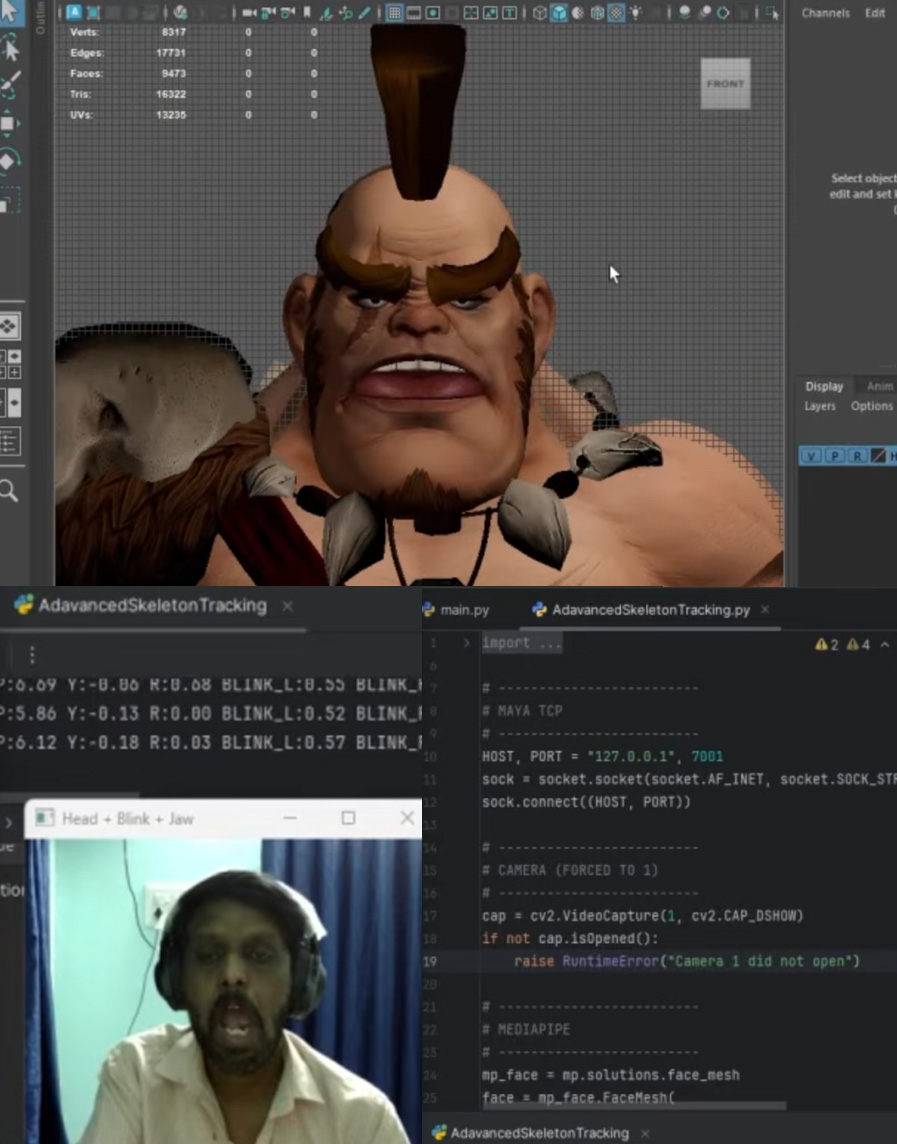Open the layer editor Options menu
Viewport: 897px width, 1144px height.
[871, 406]
